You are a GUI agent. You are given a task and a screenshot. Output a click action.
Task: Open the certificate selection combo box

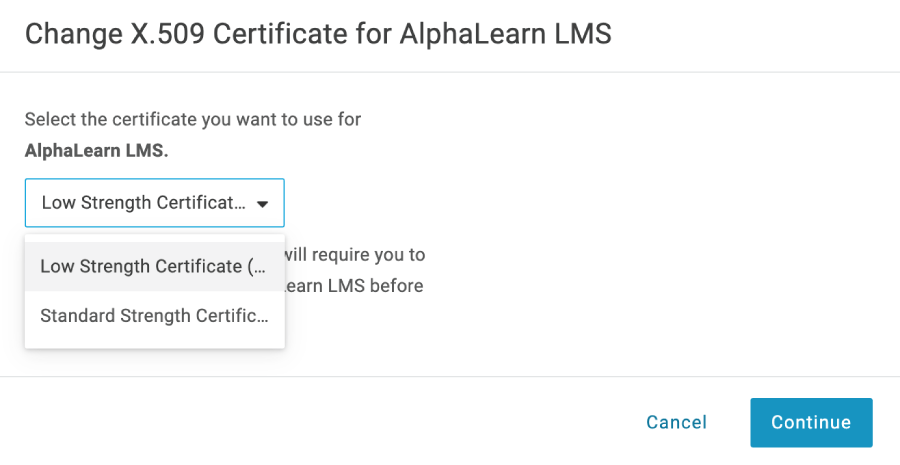(154, 203)
